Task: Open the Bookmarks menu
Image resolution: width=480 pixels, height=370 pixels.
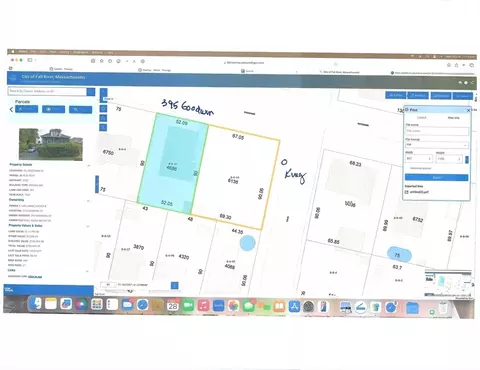Action: (80, 52)
